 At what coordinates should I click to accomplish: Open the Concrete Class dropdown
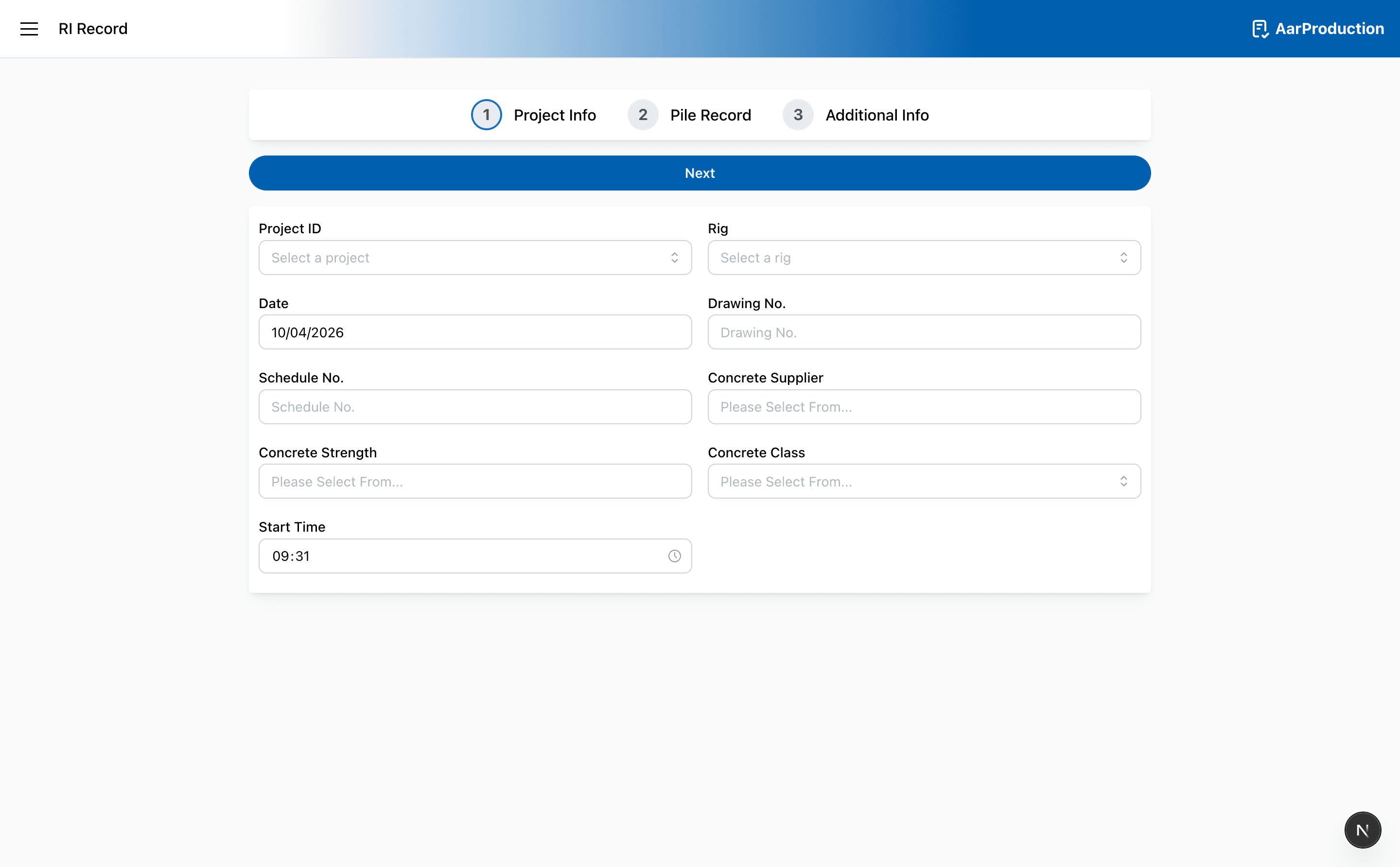[924, 481]
